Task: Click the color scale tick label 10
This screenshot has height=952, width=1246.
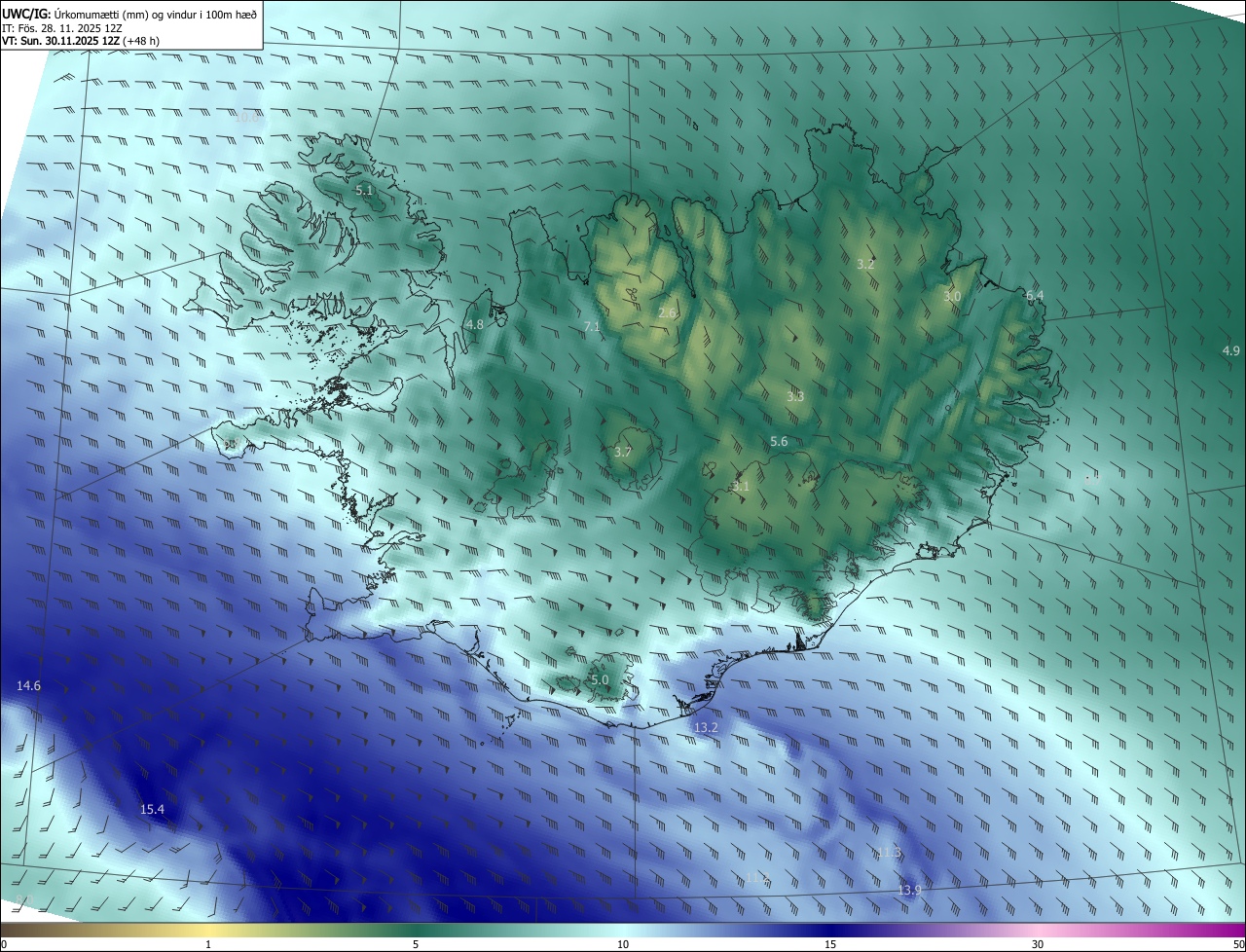Action: [x=623, y=944]
